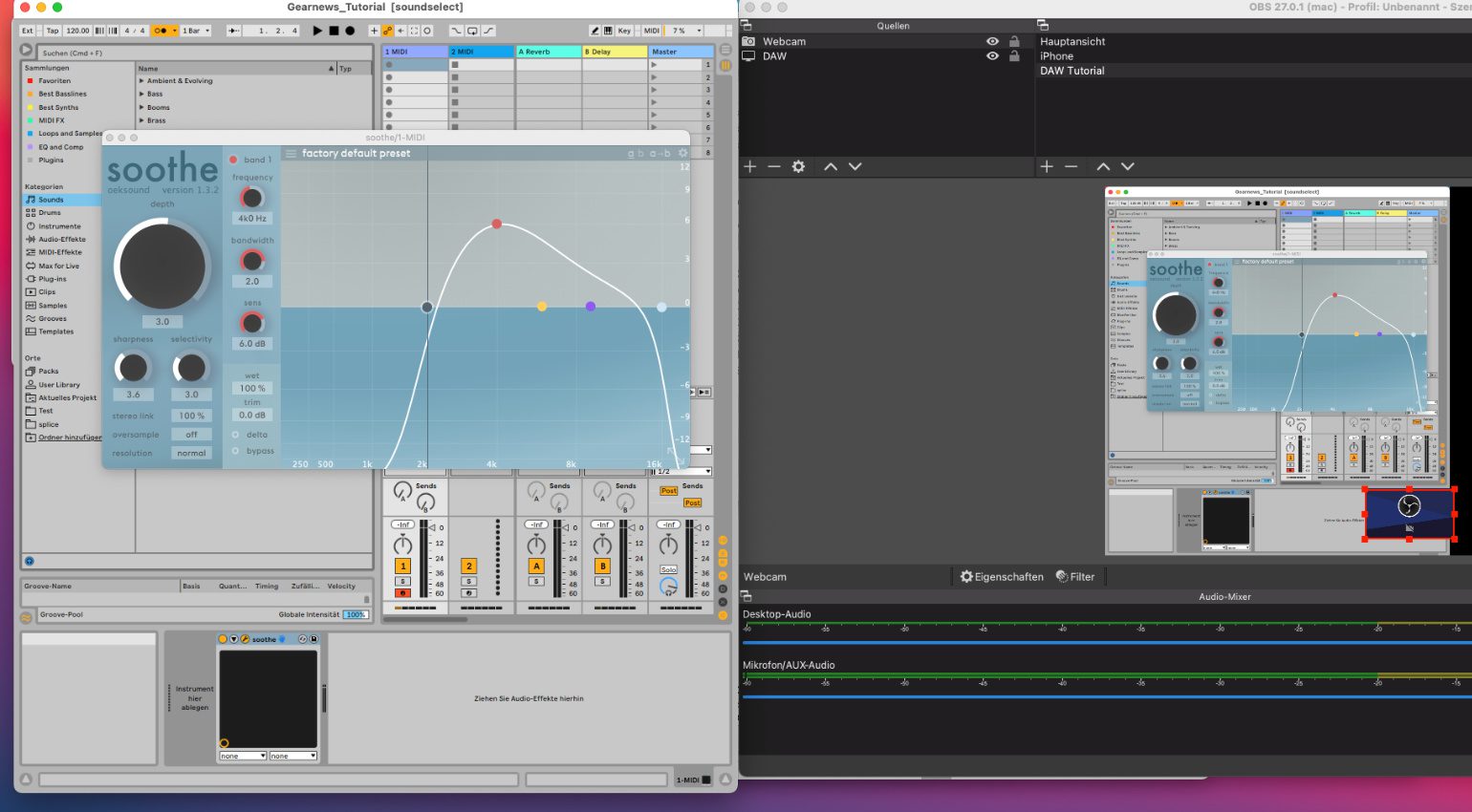1472x812 pixels.
Task: Adjust the soothe depth knob
Action: pyautogui.click(x=162, y=266)
